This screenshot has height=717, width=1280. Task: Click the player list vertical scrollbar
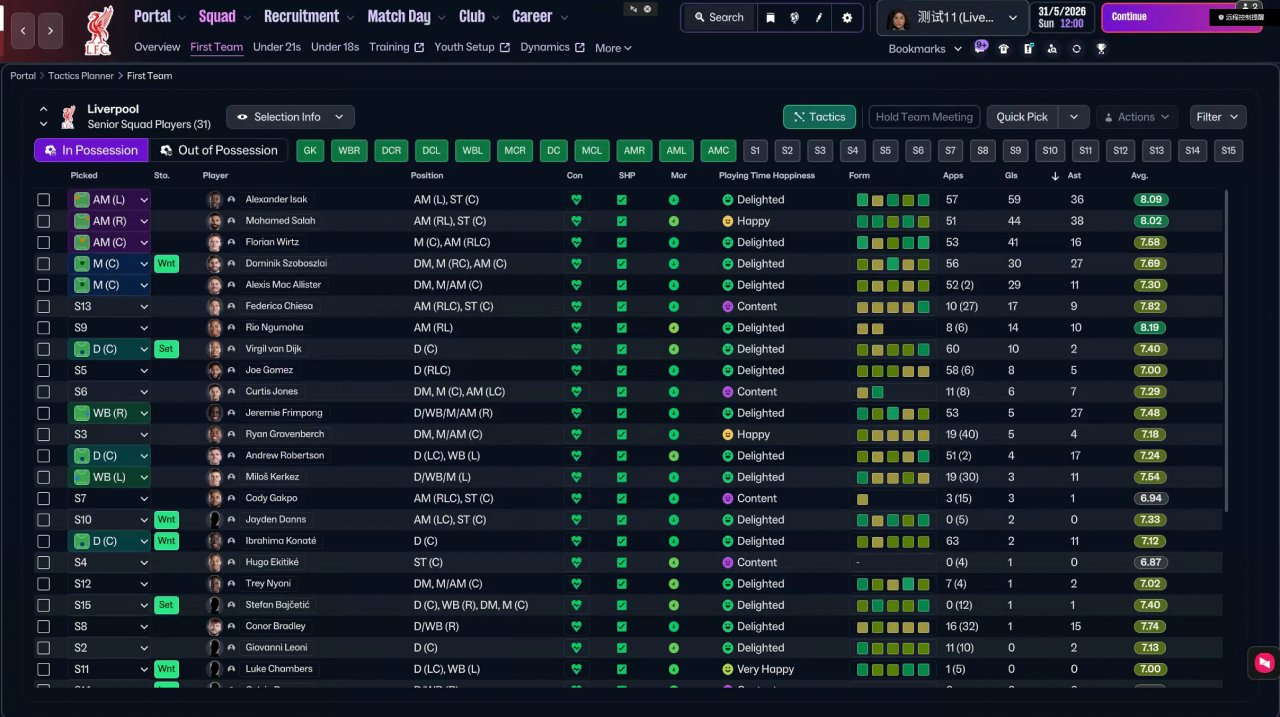[1227, 350]
